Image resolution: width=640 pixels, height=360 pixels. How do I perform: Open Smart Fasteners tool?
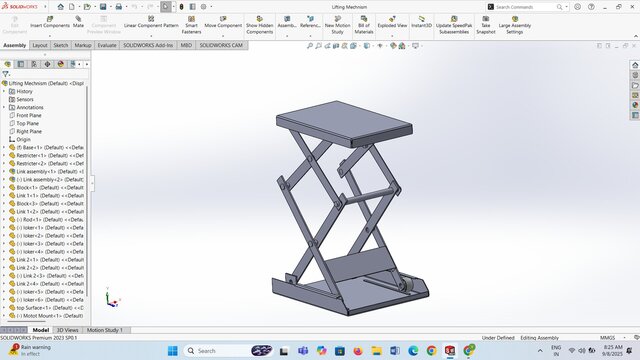pyautogui.click(x=191, y=25)
